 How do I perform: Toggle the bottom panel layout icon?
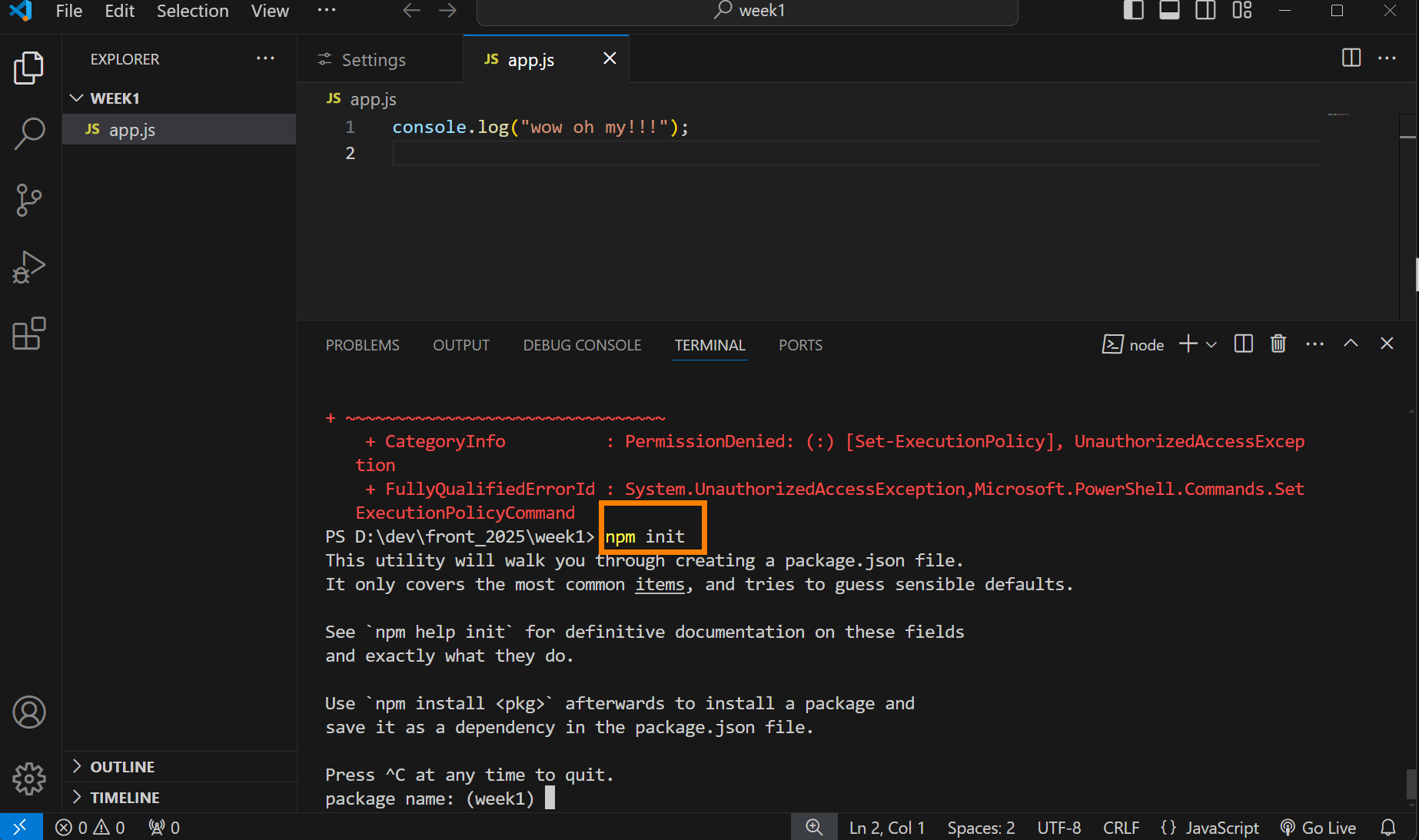[x=1169, y=11]
